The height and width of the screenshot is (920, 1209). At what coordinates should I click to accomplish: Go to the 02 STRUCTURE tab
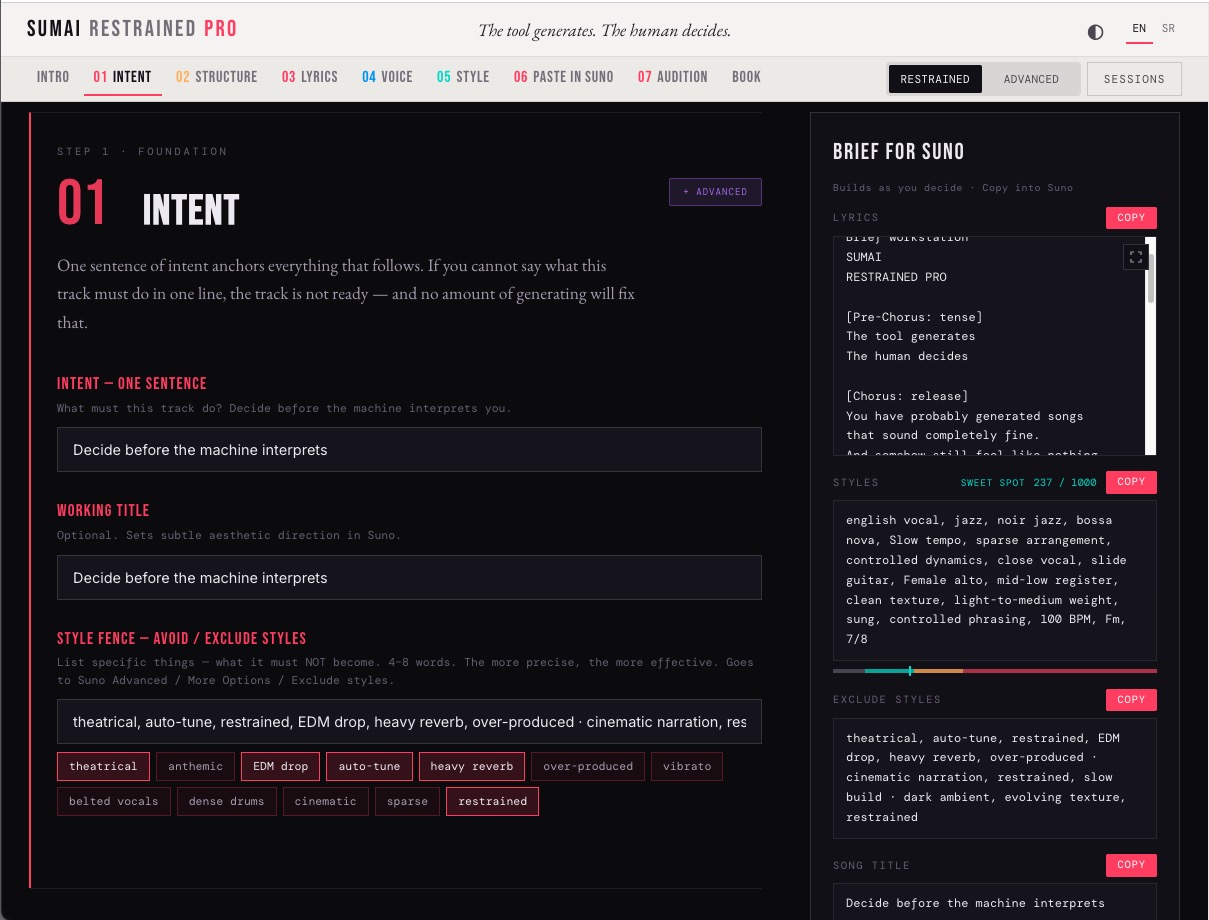pos(217,77)
